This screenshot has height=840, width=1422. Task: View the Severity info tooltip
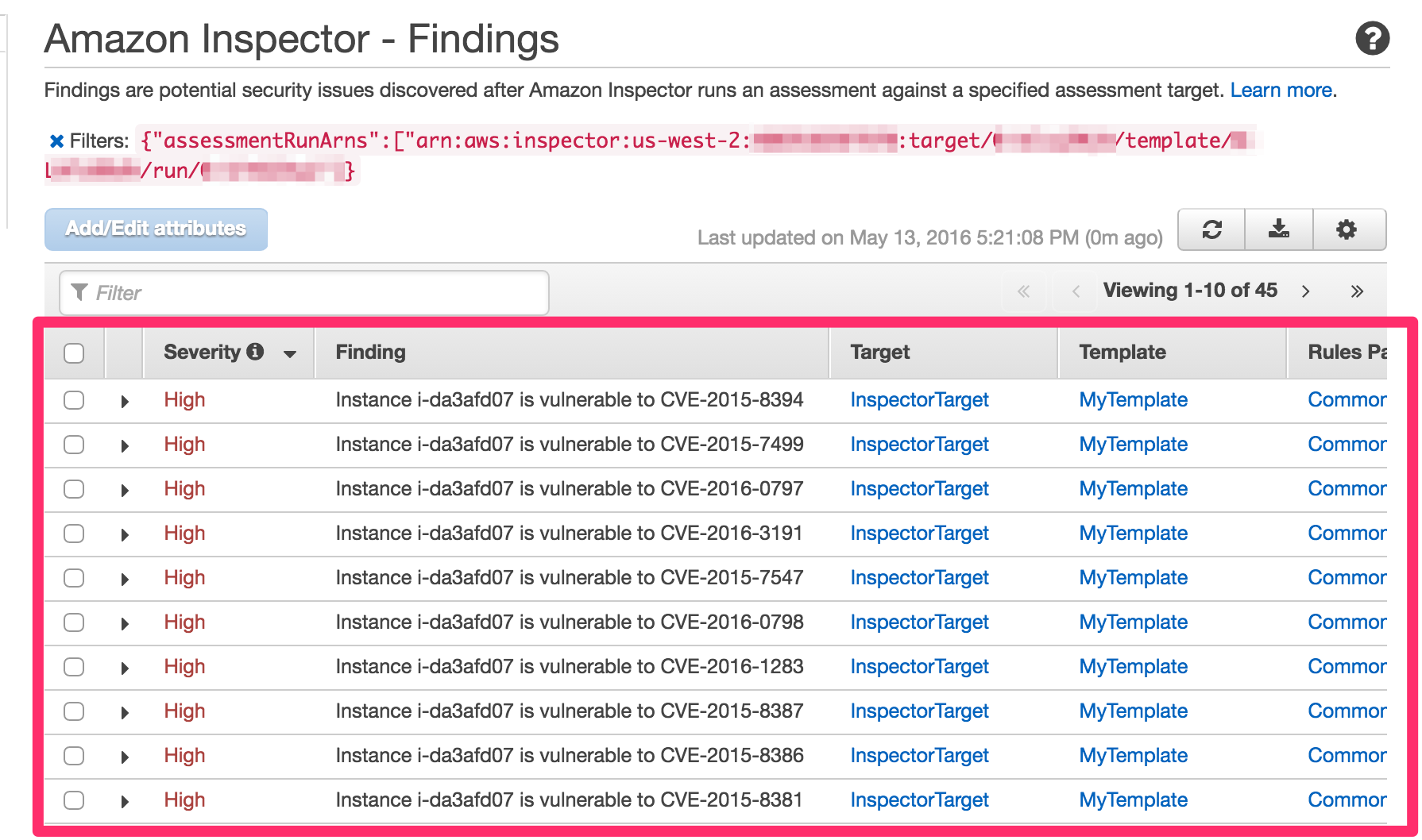click(x=256, y=352)
